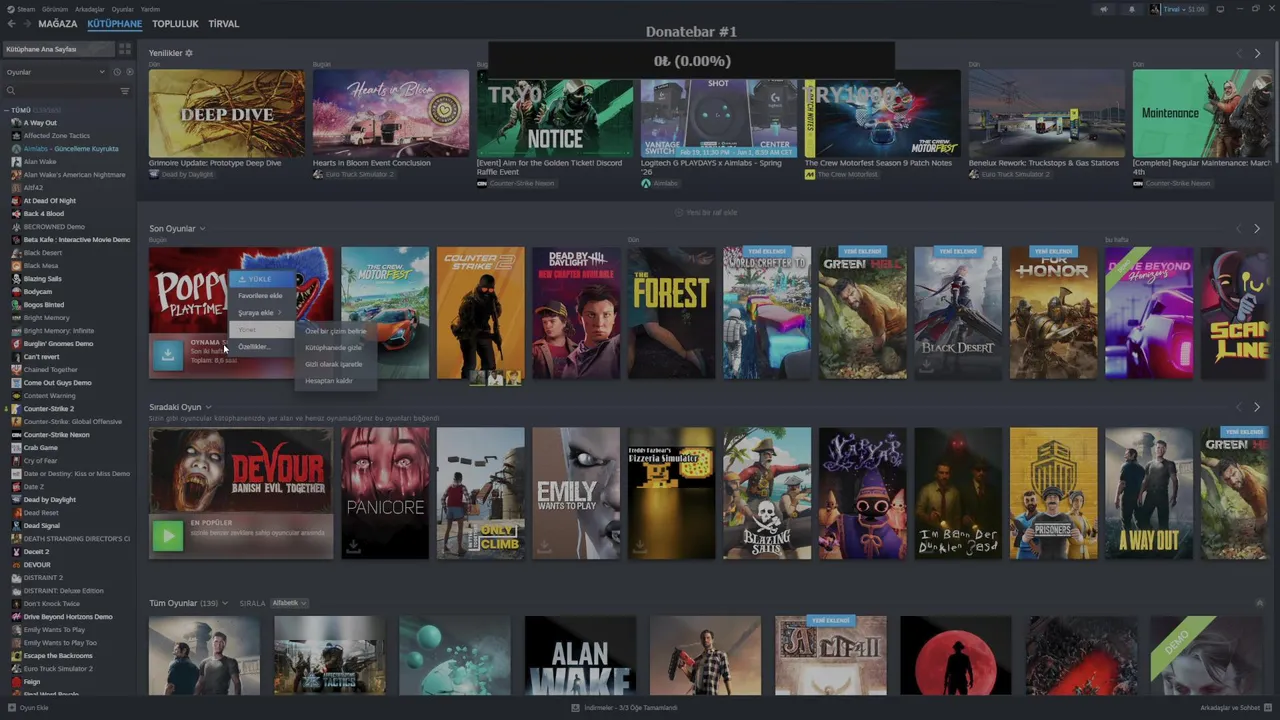Click the green play button on Devour
Image resolution: width=1280 pixels, height=720 pixels.
[168, 535]
